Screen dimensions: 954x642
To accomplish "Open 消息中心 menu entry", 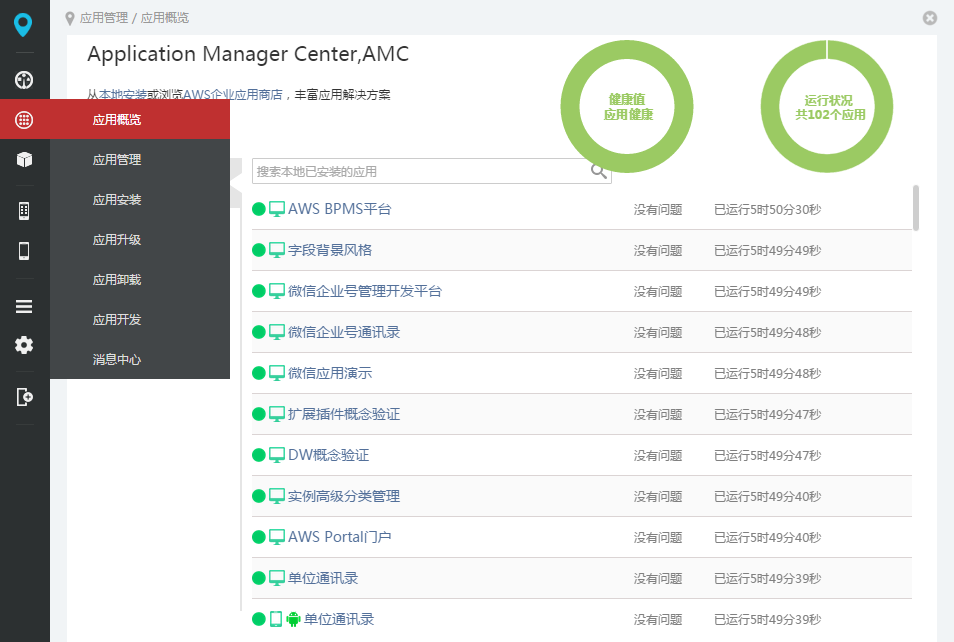I will (x=117, y=359).
